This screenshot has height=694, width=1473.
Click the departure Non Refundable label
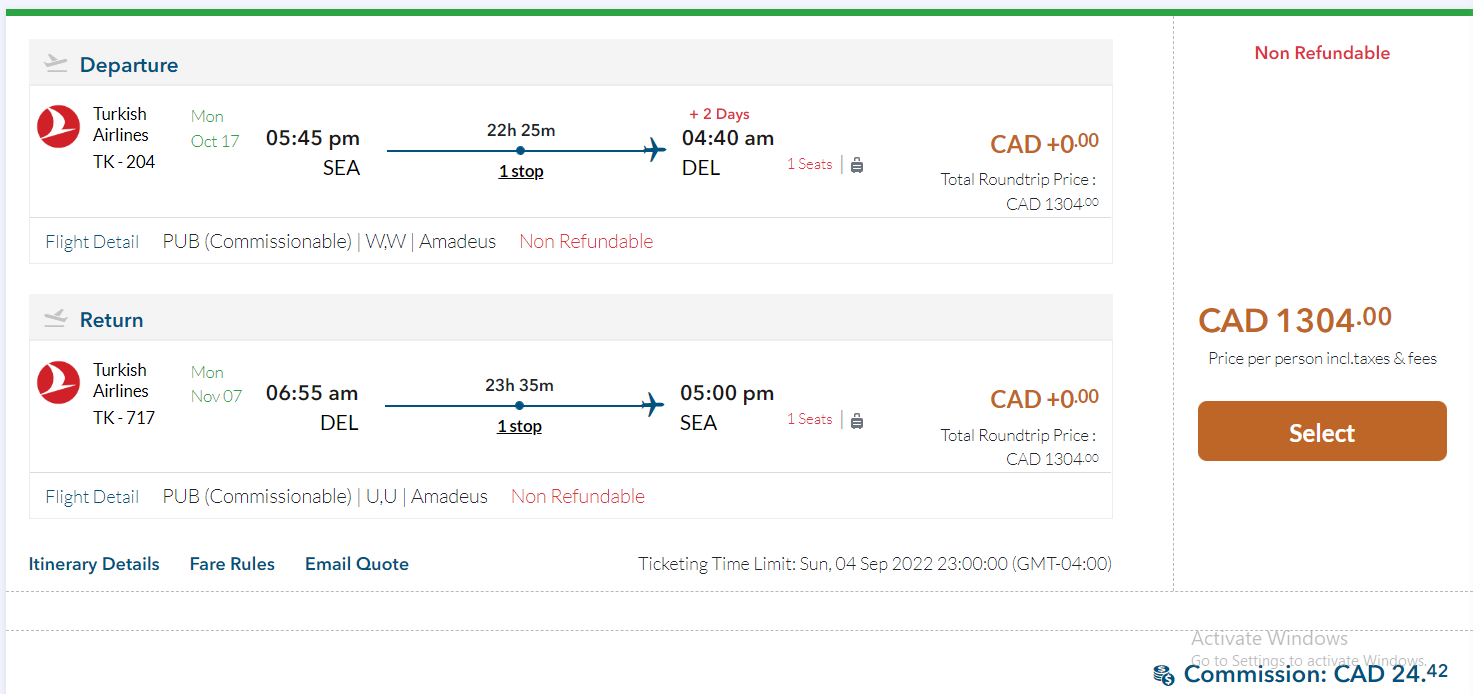click(586, 242)
